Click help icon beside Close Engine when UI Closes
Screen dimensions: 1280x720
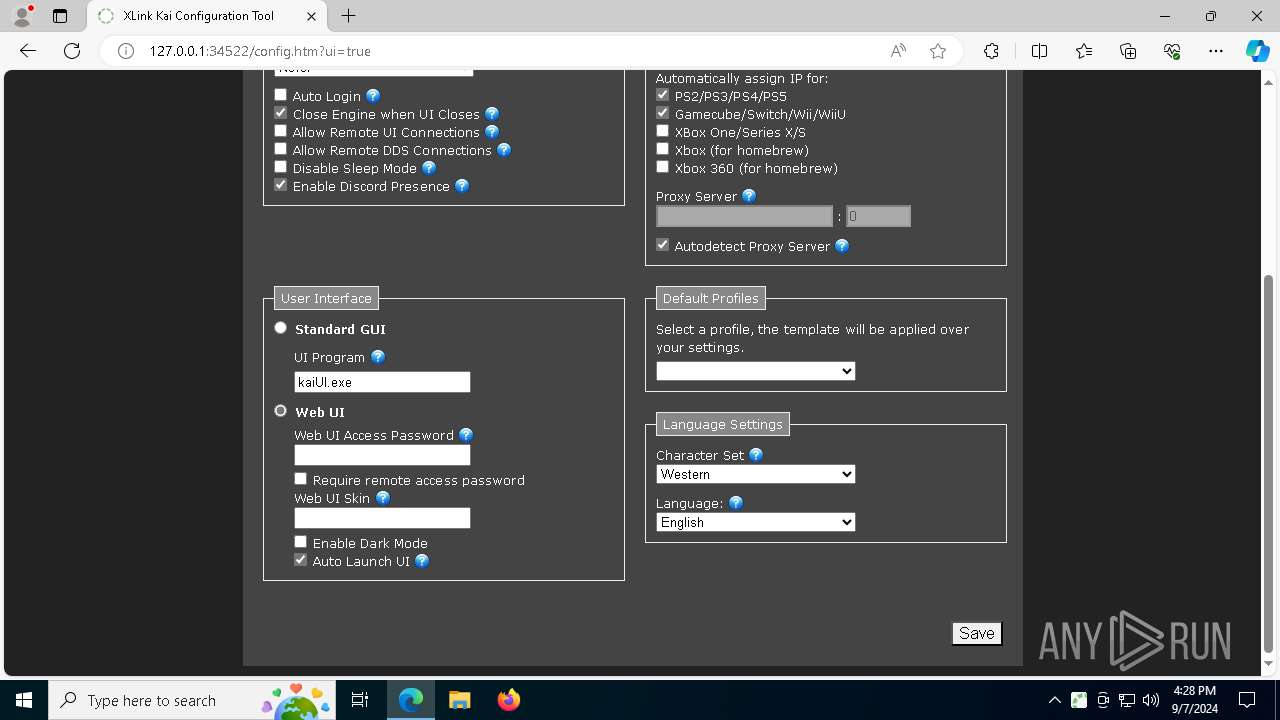492,114
